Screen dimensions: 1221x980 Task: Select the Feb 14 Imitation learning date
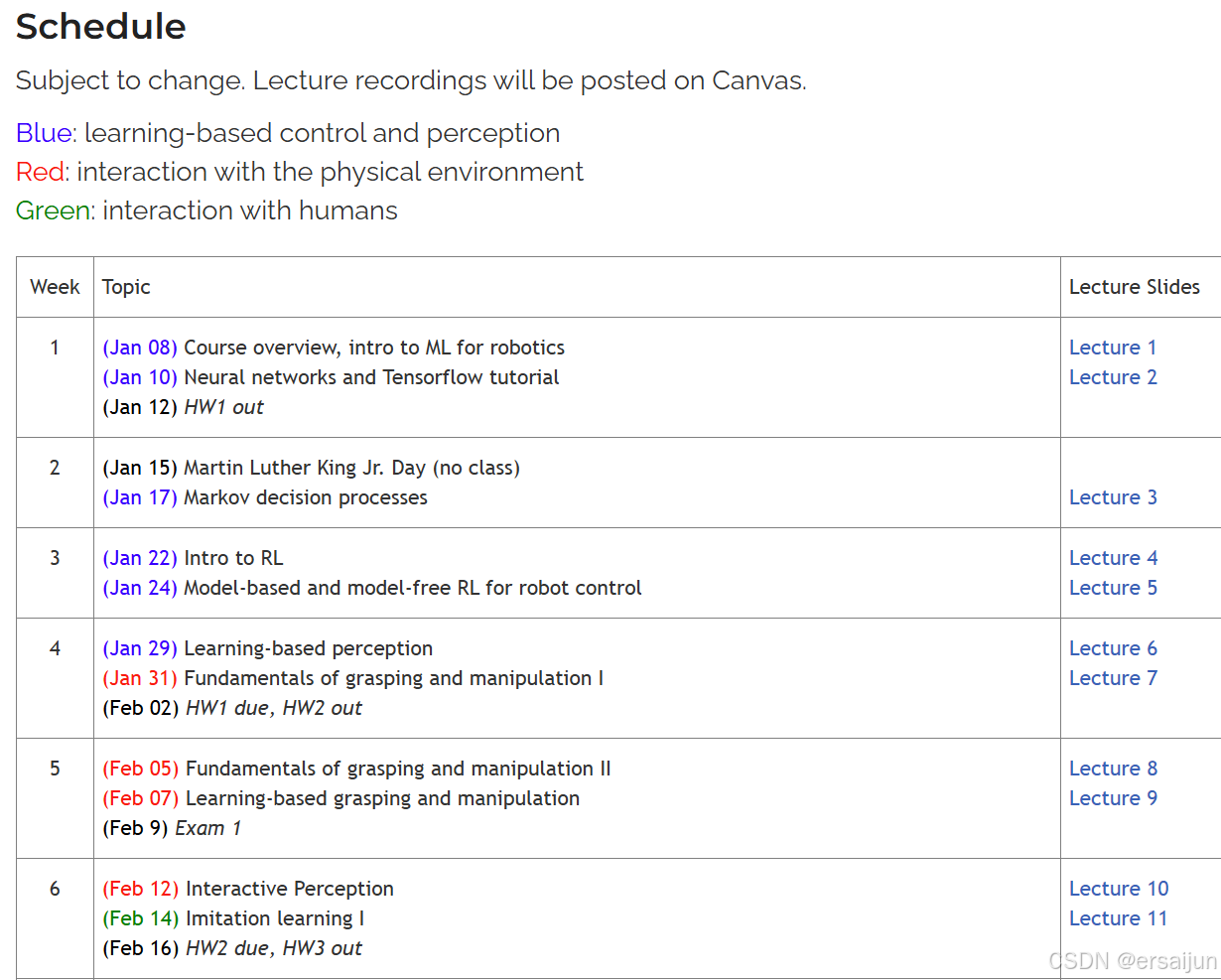tap(140, 917)
